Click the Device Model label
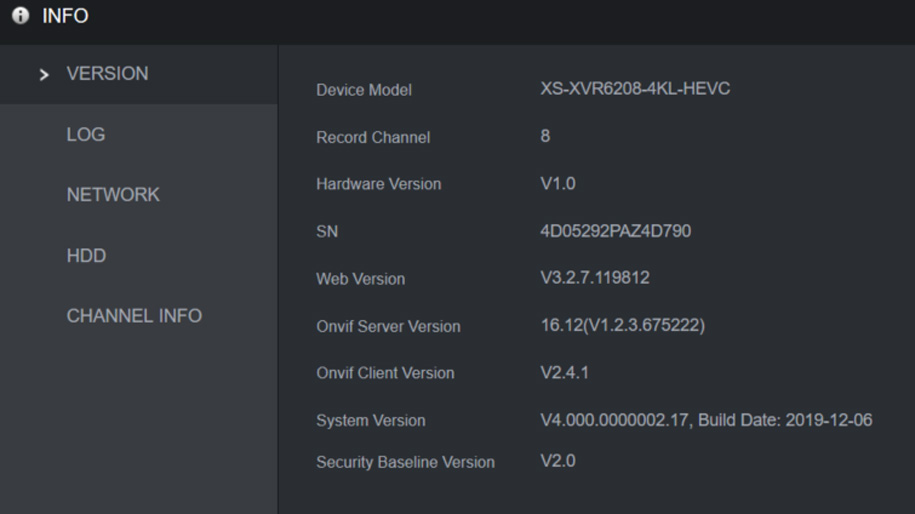Viewport: 915px width, 514px height. (364, 90)
